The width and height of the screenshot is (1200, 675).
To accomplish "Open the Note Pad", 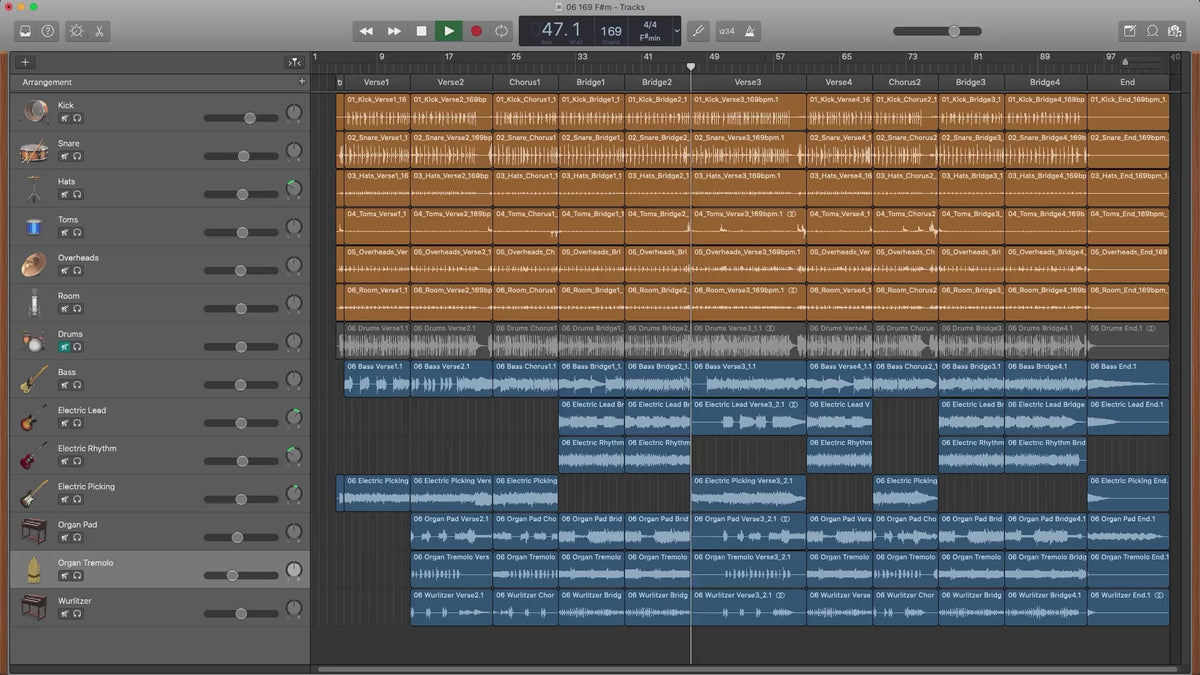I will click(x=1129, y=31).
